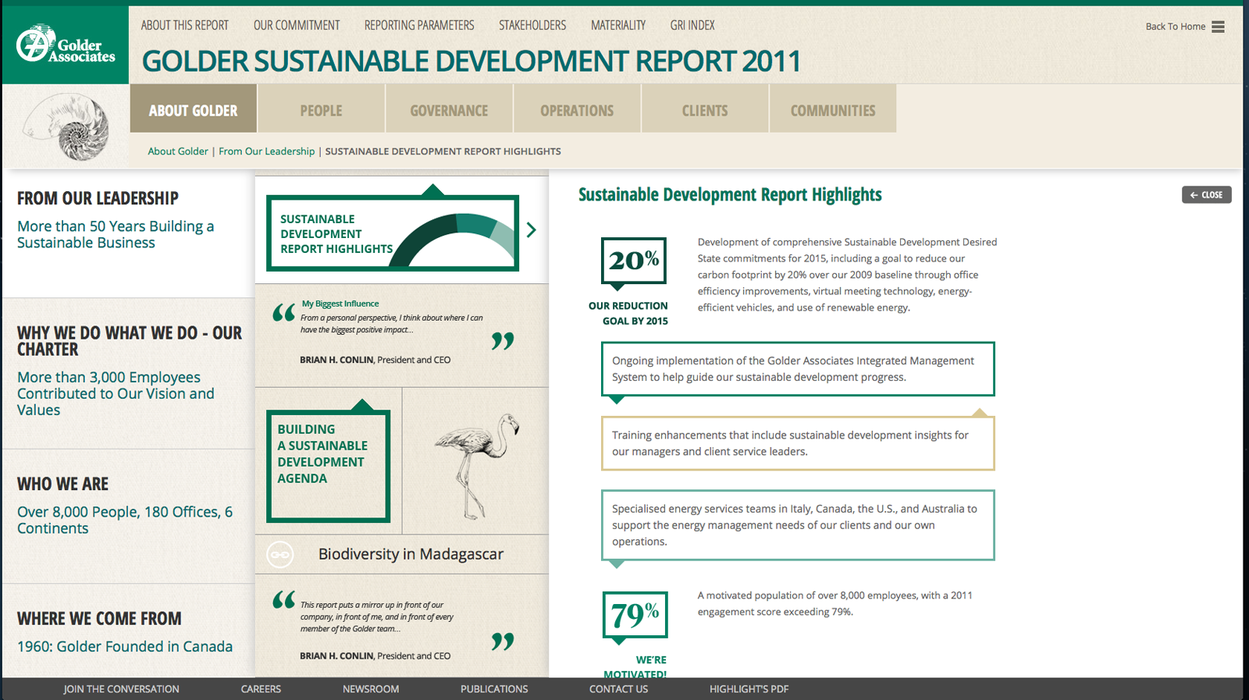Screen dimensions: 1249x700
Task: Switch to the Governance tab
Action: pyautogui.click(x=449, y=110)
